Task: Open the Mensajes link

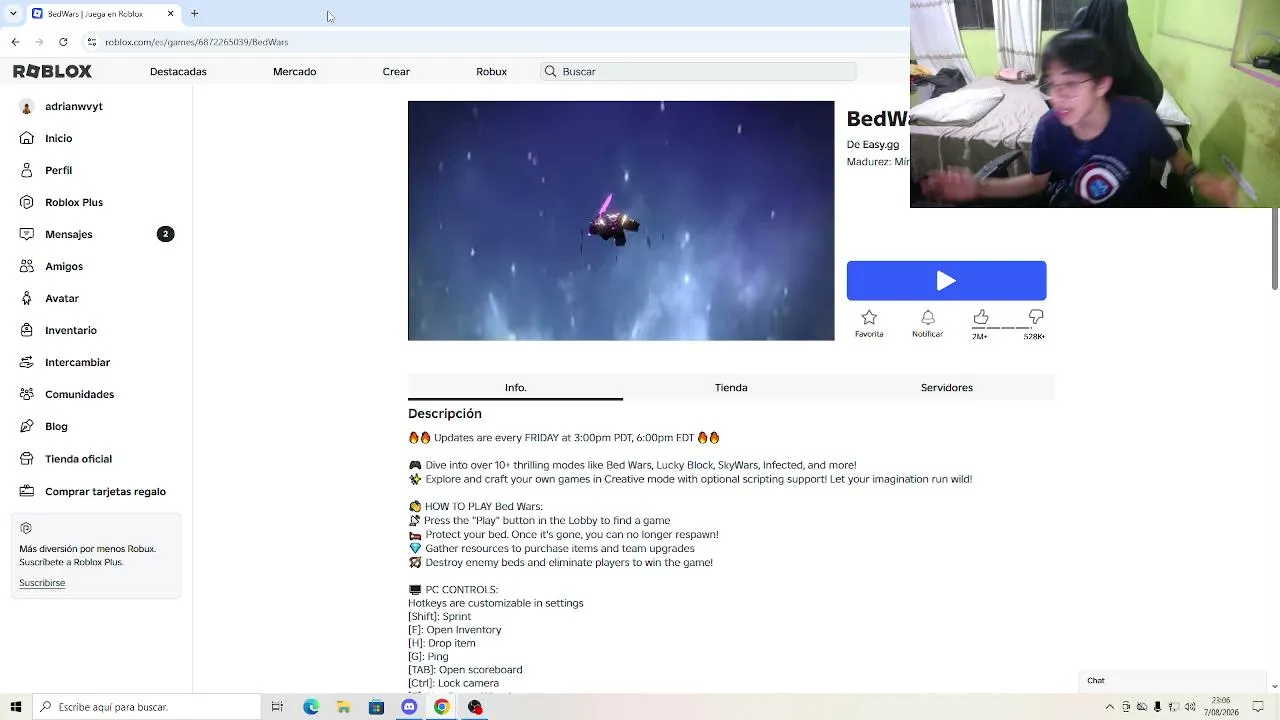Action: click(x=68, y=234)
